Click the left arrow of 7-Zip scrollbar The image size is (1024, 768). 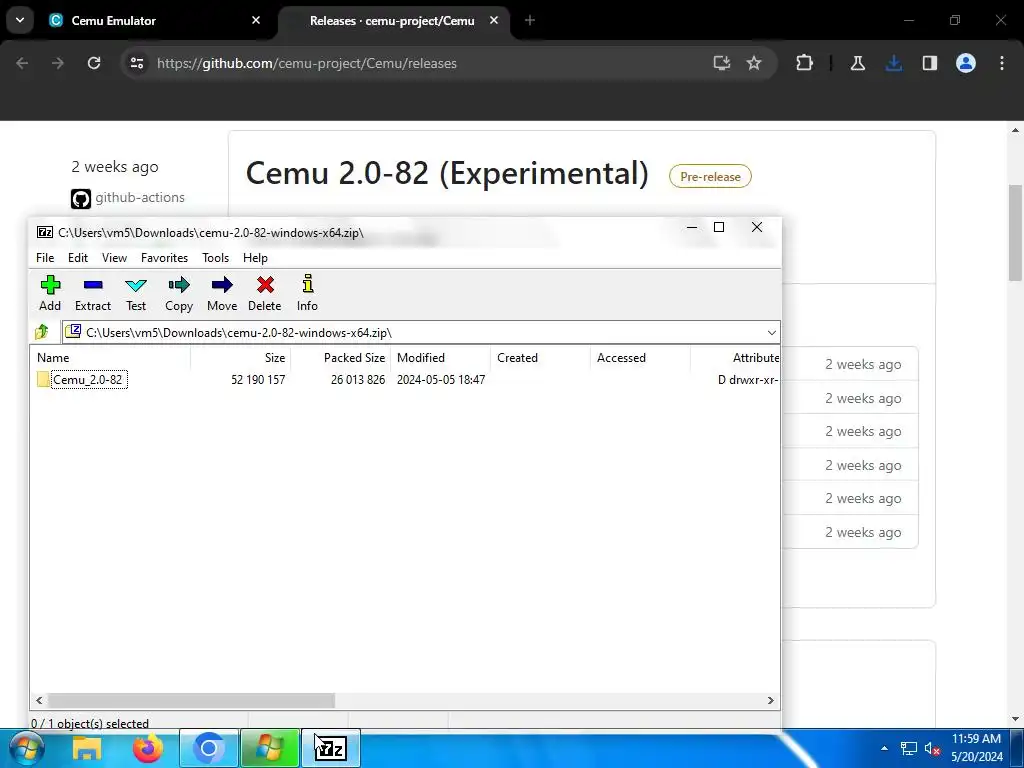(39, 700)
